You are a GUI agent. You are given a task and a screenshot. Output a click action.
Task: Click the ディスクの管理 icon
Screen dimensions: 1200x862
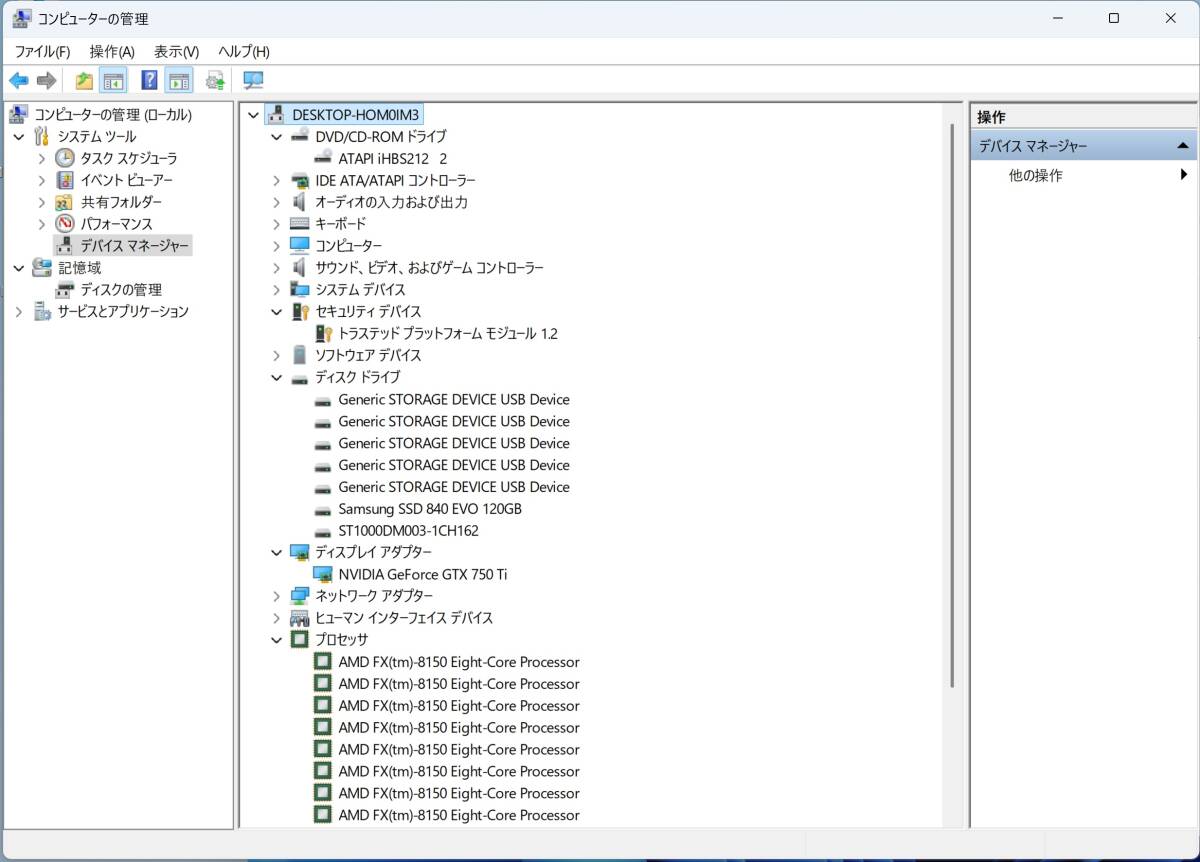[x=64, y=290]
